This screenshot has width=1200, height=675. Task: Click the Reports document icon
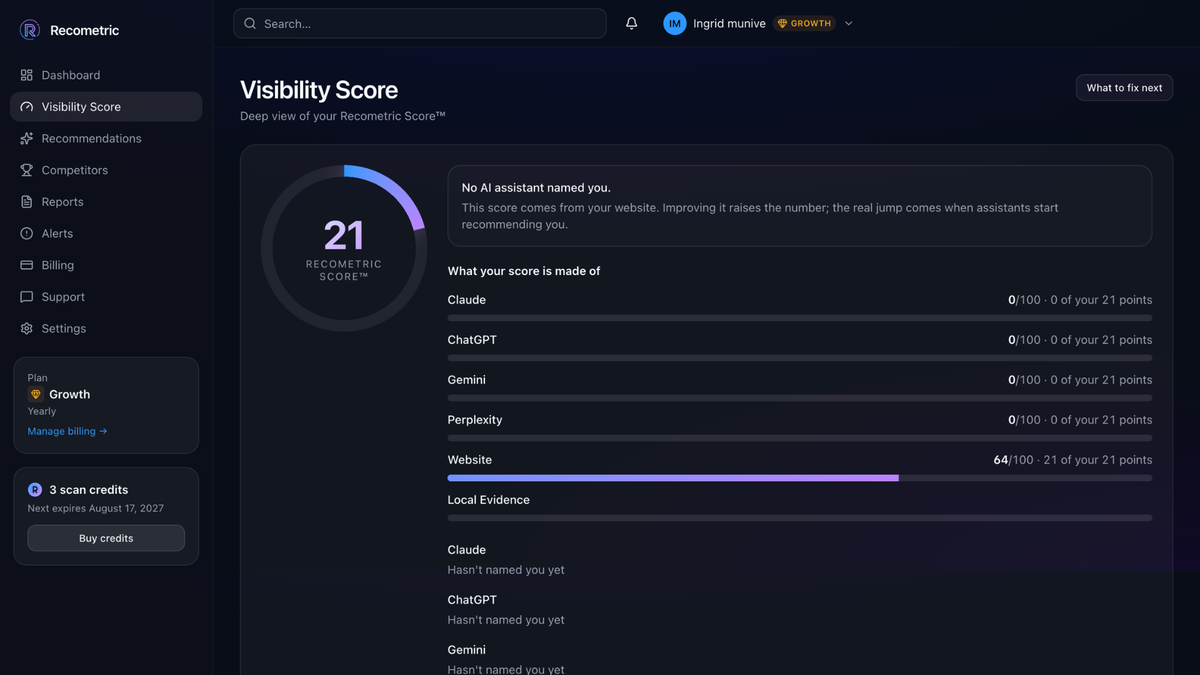tap(27, 202)
